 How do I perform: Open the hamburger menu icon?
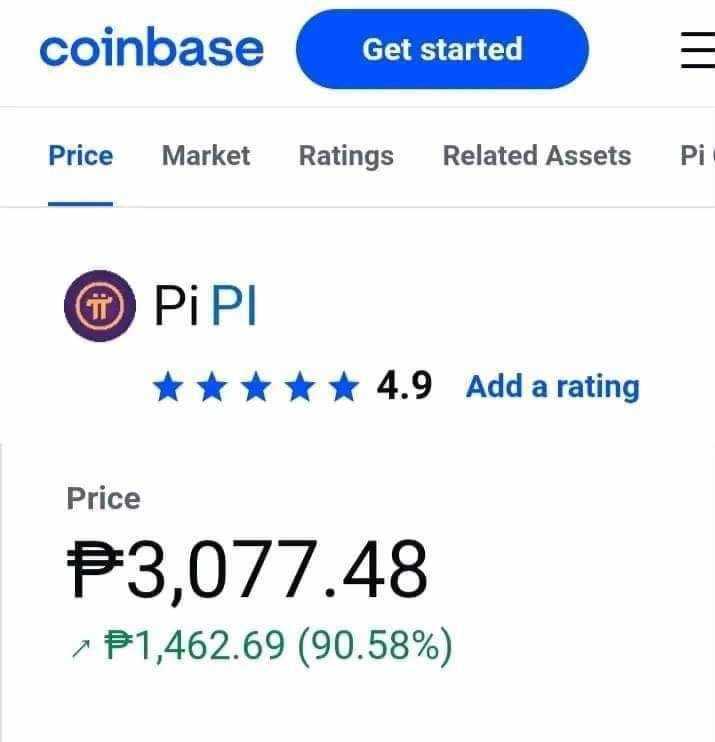[698, 50]
